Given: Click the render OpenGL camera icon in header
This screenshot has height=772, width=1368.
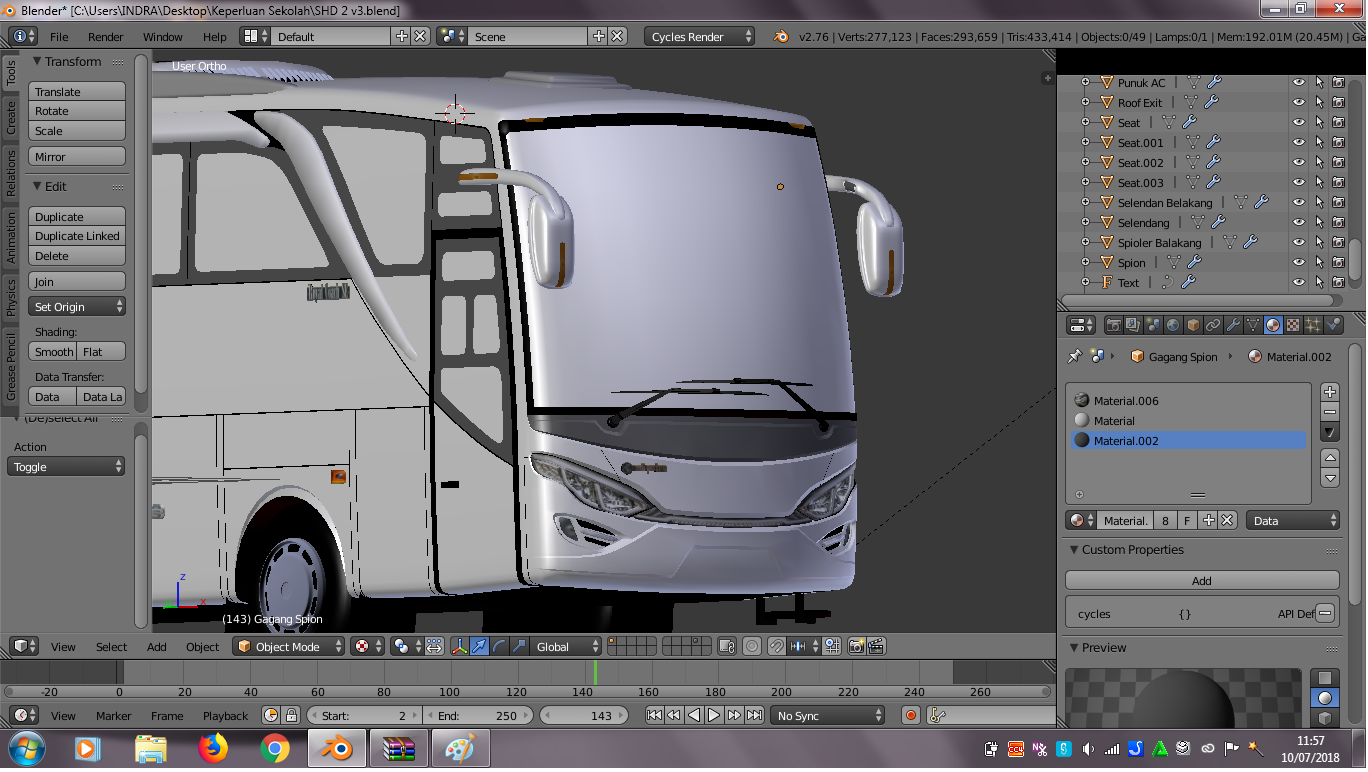Looking at the screenshot, I should click(857, 647).
